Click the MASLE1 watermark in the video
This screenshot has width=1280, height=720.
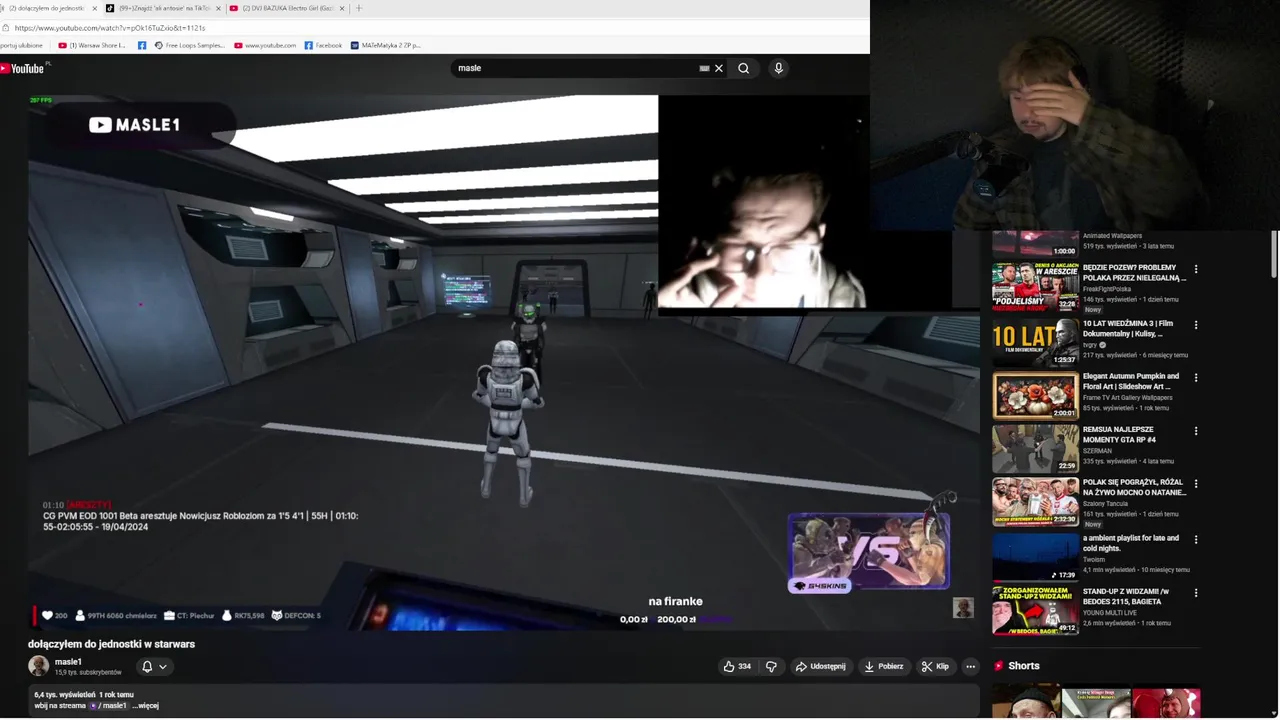[x=134, y=125]
